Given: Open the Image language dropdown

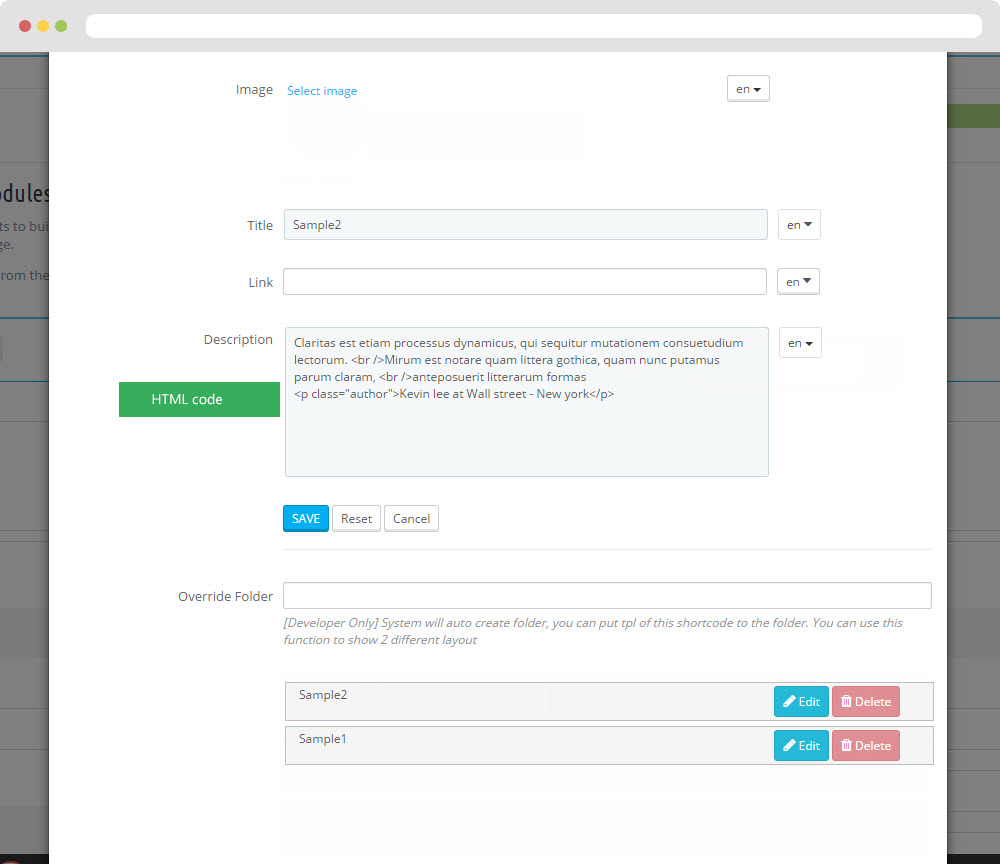Looking at the screenshot, I should [x=748, y=89].
